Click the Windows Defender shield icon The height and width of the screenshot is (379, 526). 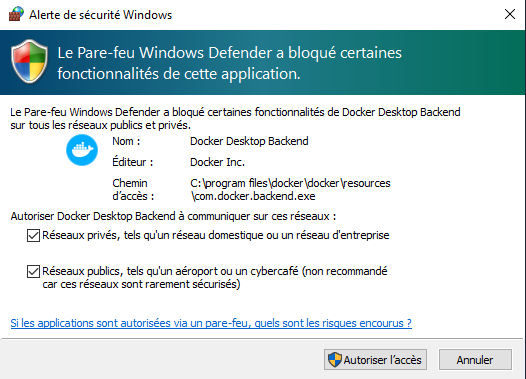pyautogui.click(x=29, y=61)
